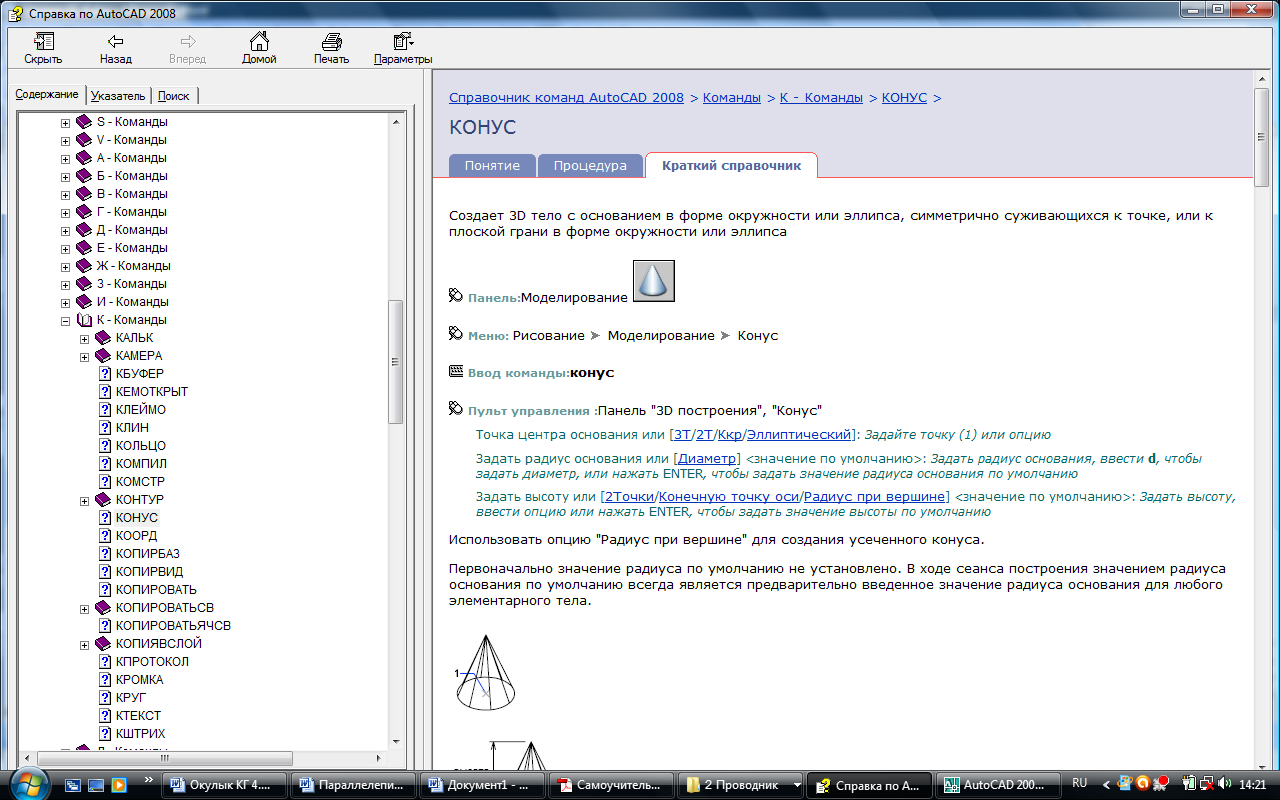Click the Печать (Print) printer icon
The image size is (1280, 800).
(331, 42)
